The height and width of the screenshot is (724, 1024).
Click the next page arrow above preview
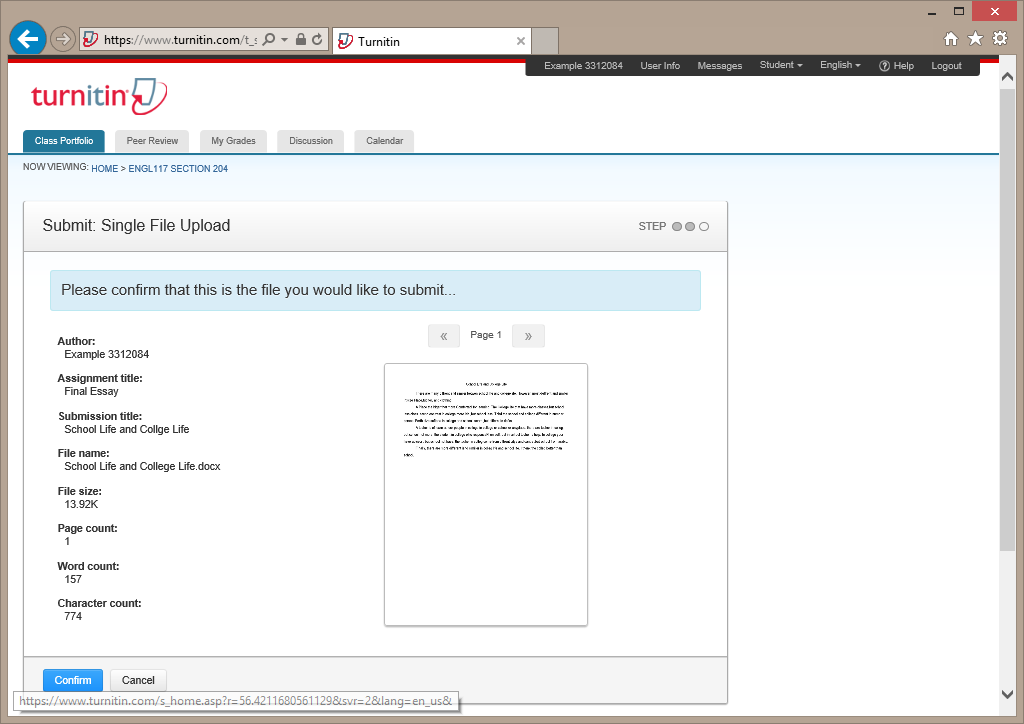coord(528,335)
